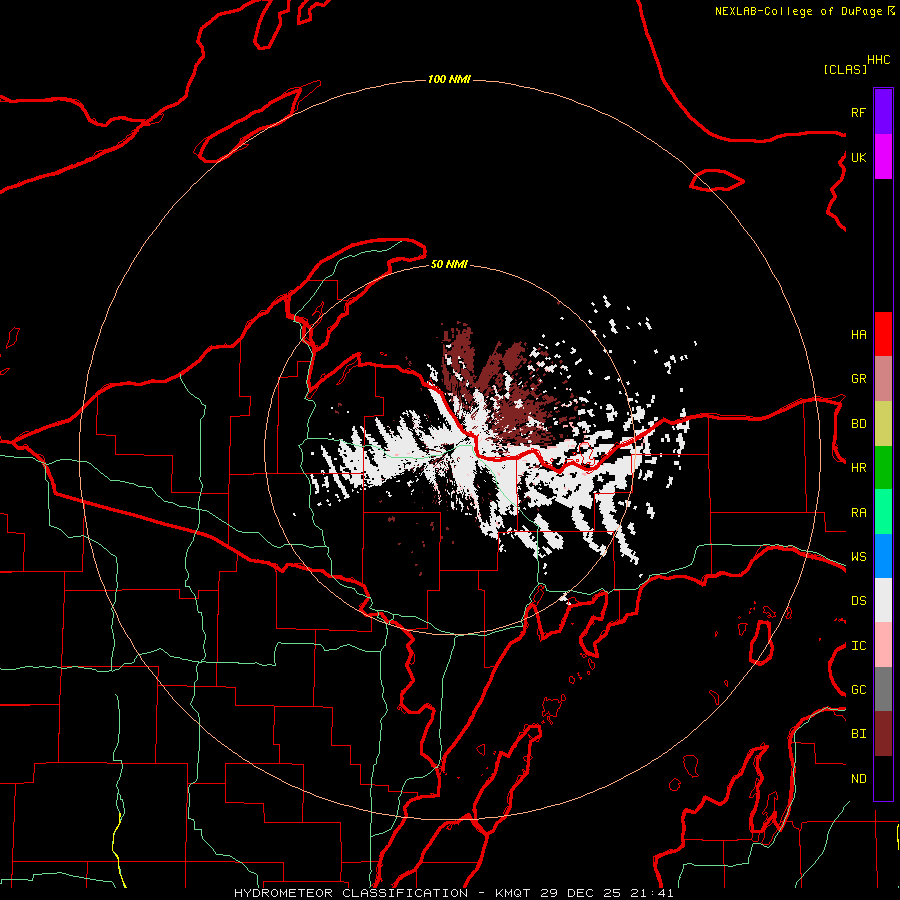
Task: Click the BI legend label
Action: point(858,734)
